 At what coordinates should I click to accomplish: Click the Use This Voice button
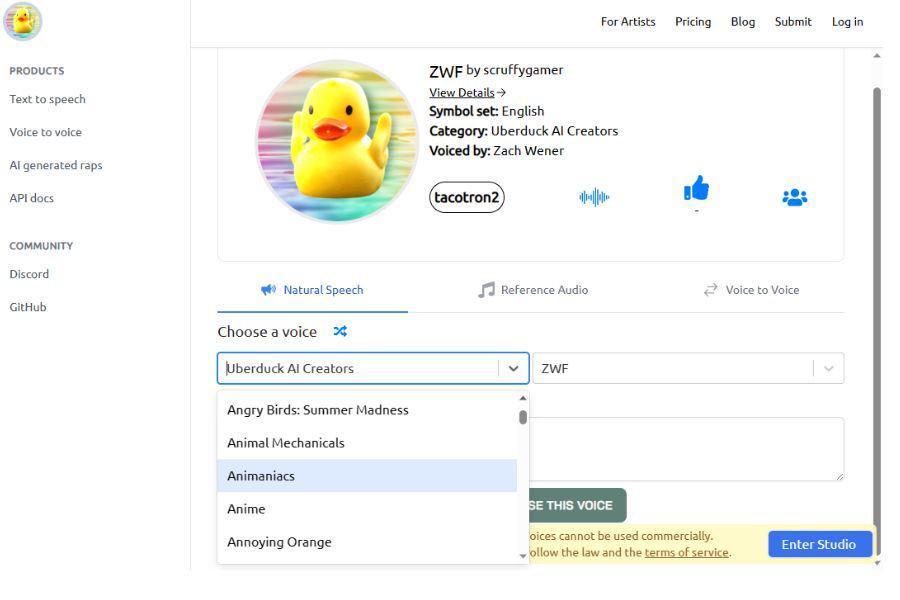(577, 505)
